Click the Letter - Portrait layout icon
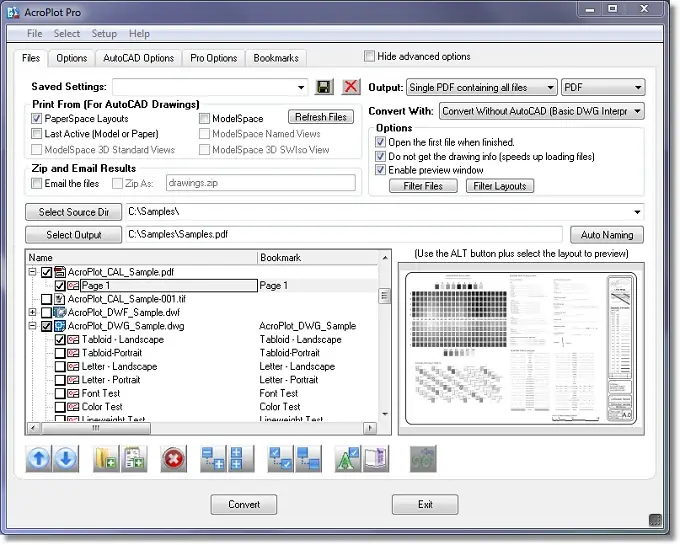 73,380
